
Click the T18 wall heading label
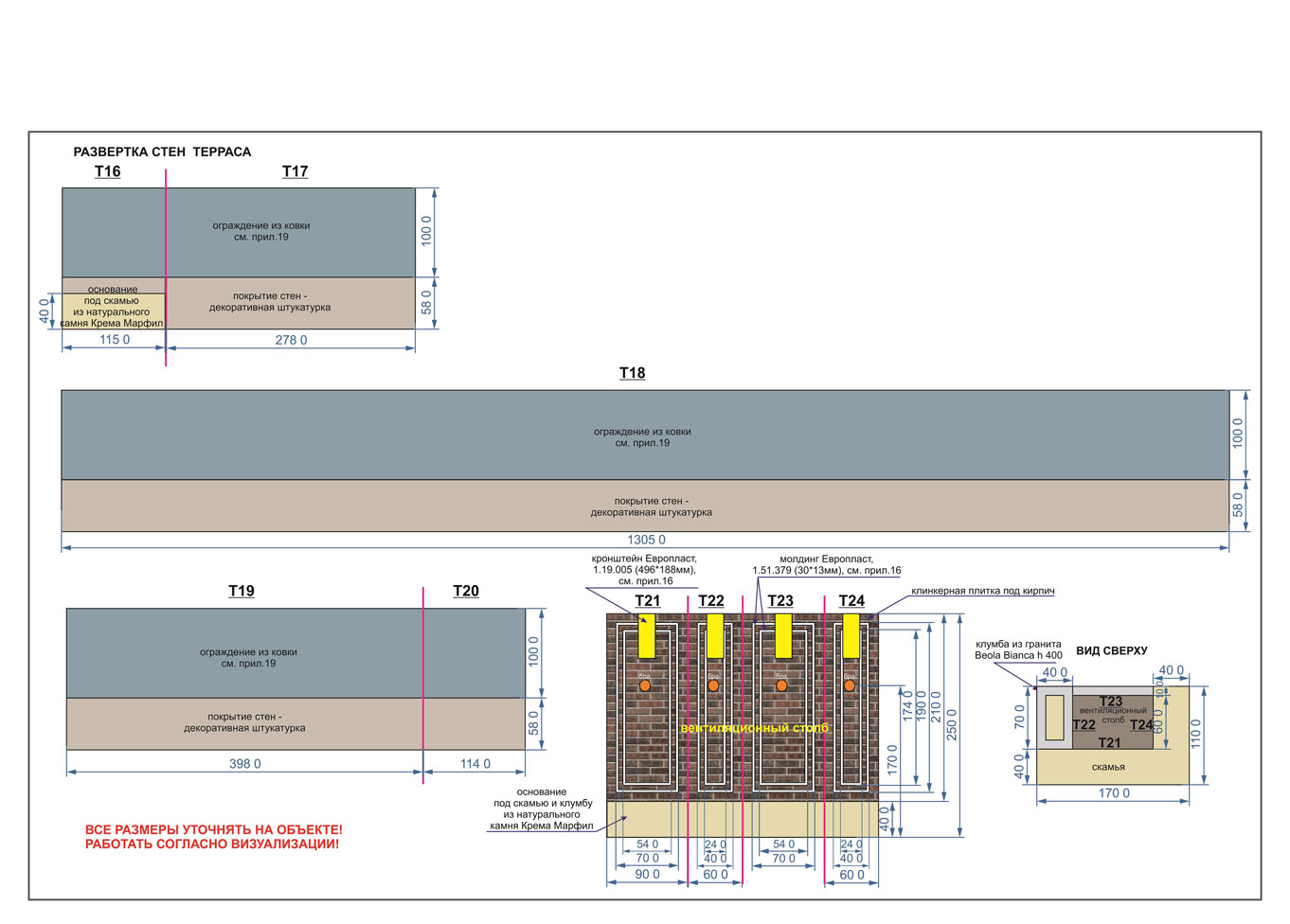click(x=632, y=373)
